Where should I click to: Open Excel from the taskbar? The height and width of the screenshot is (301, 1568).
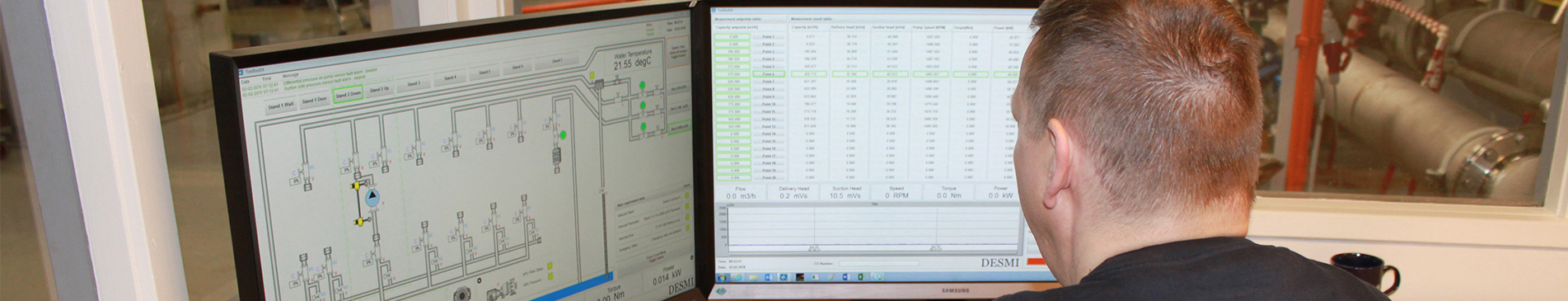tap(862, 277)
